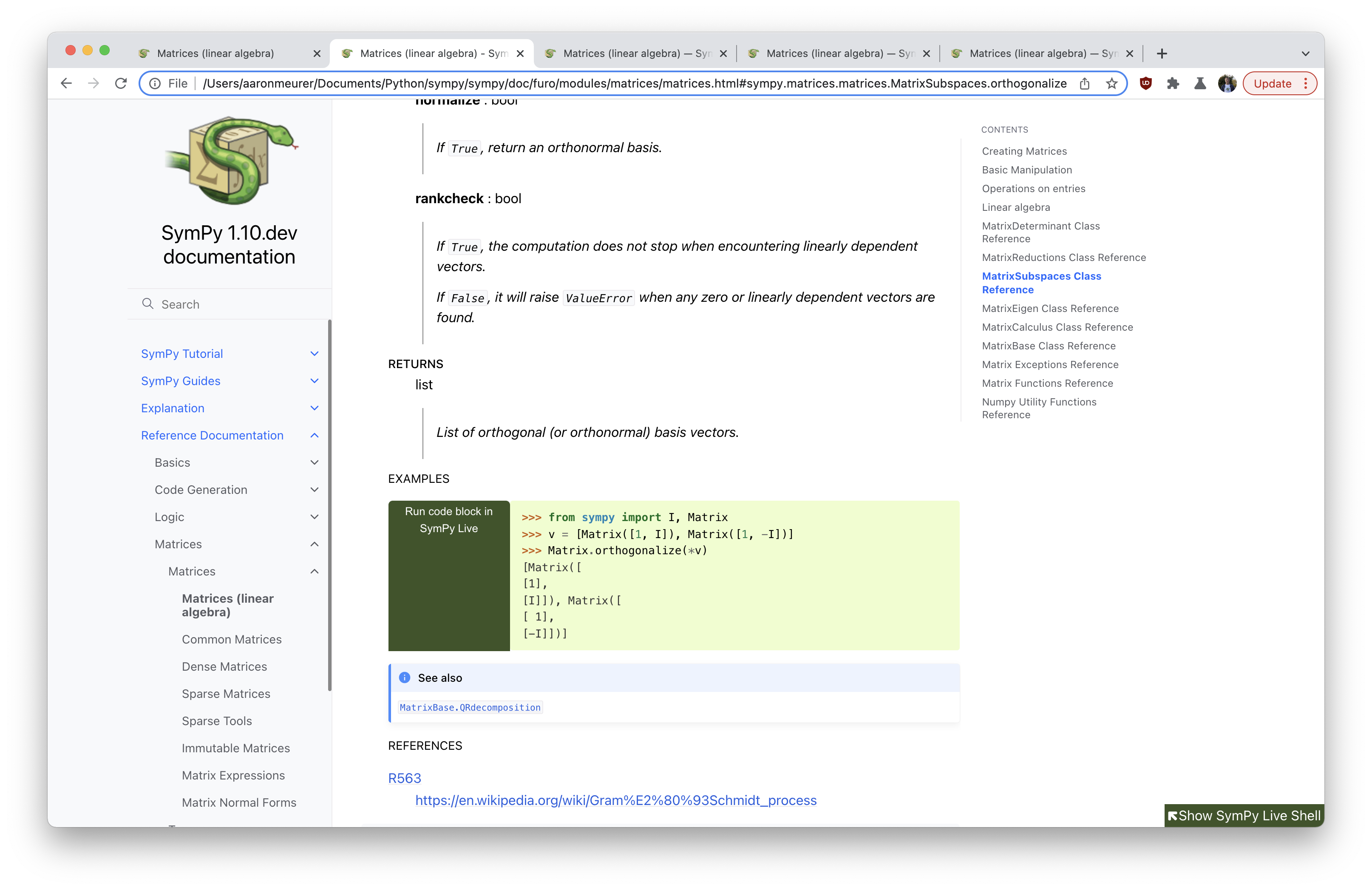The height and width of the screenshot is (890, 1372).
Task: Collapse Reference Documentation in sidebar
Action: (x=314, y=435)
